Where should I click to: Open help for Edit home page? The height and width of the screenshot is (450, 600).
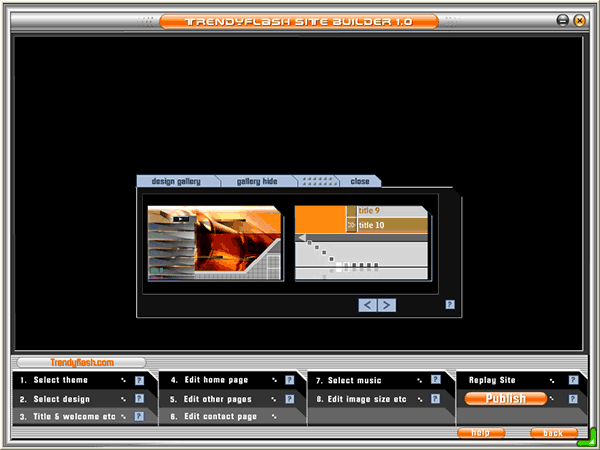(290, 380)
